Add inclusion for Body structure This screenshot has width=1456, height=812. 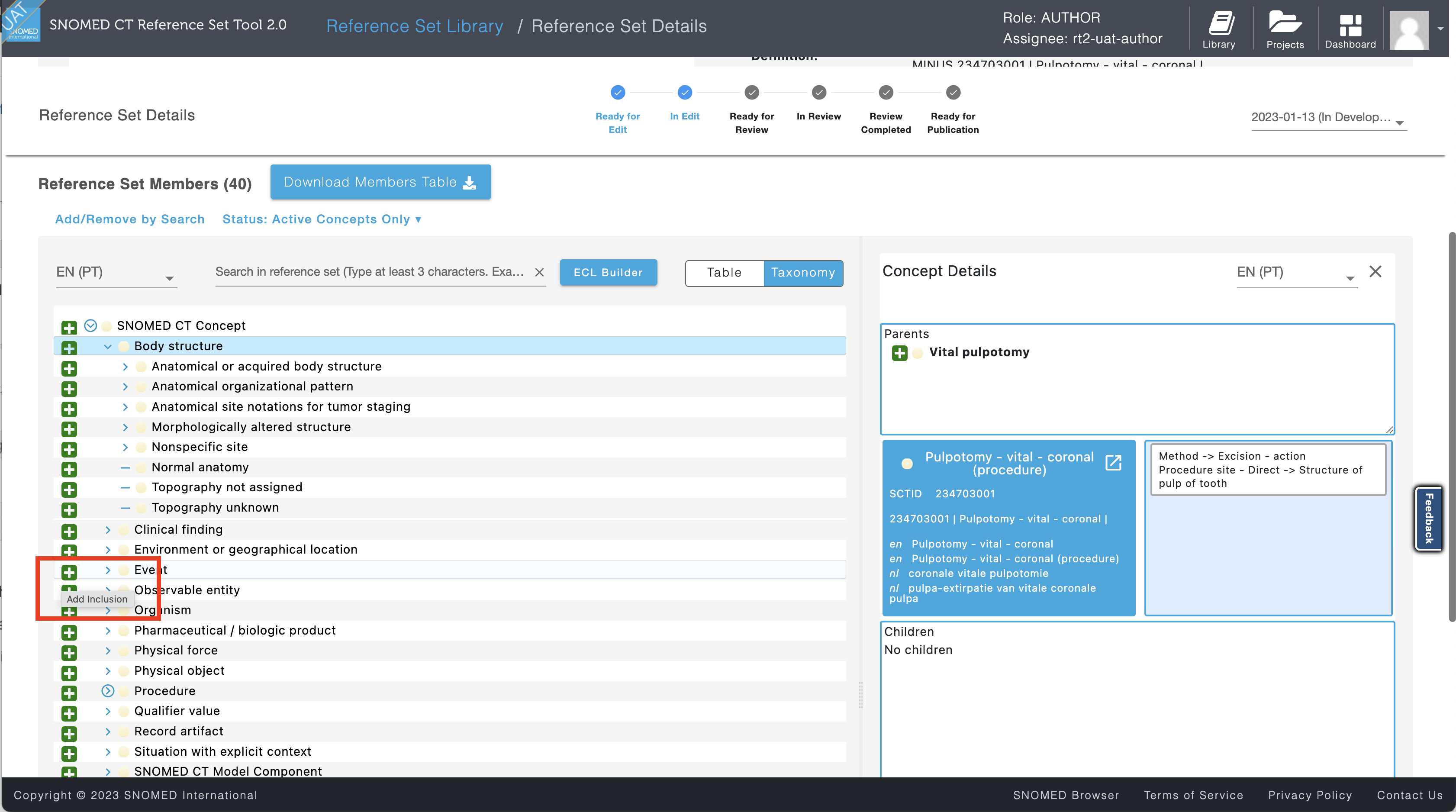(69, 348)
